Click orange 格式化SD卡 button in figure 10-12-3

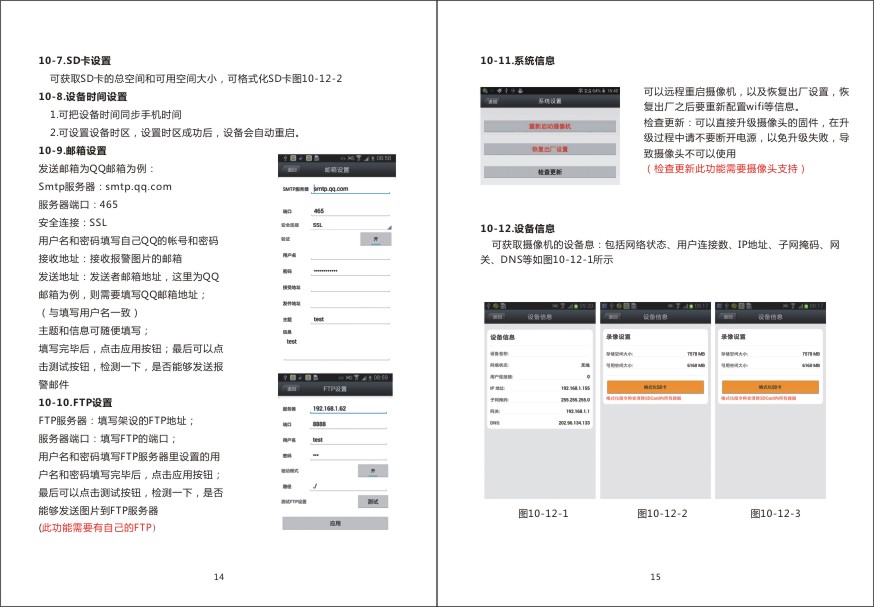pos(770,387)
